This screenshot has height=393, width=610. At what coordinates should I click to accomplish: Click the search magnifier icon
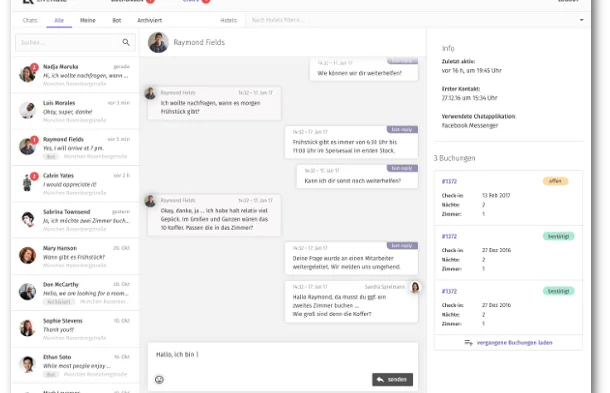click(x=126, y=42)
